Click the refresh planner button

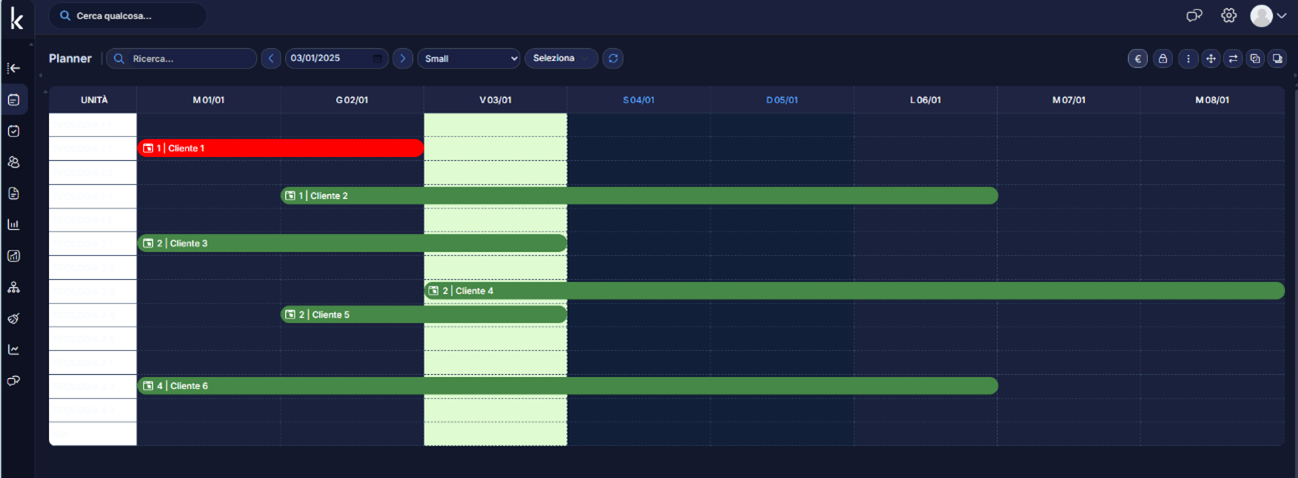(x=613, y=59)
